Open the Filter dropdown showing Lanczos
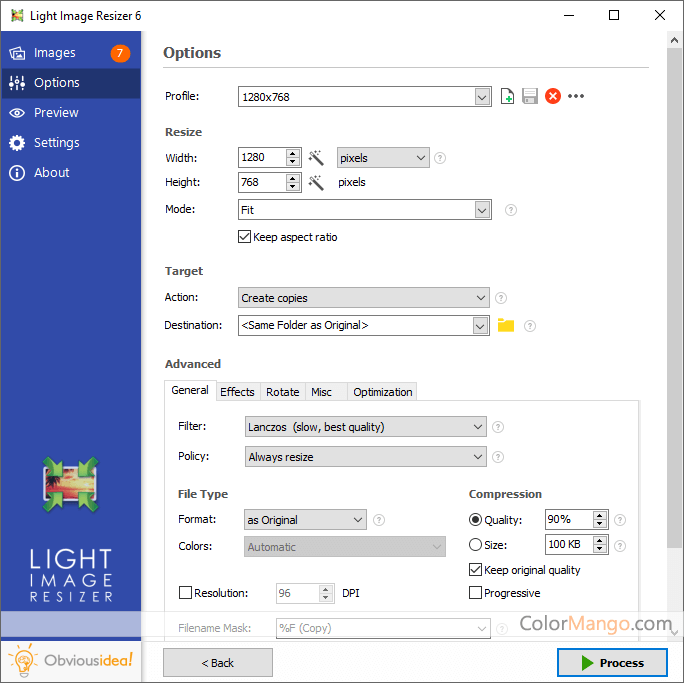684x683 pixels. (x=366, y=427)
